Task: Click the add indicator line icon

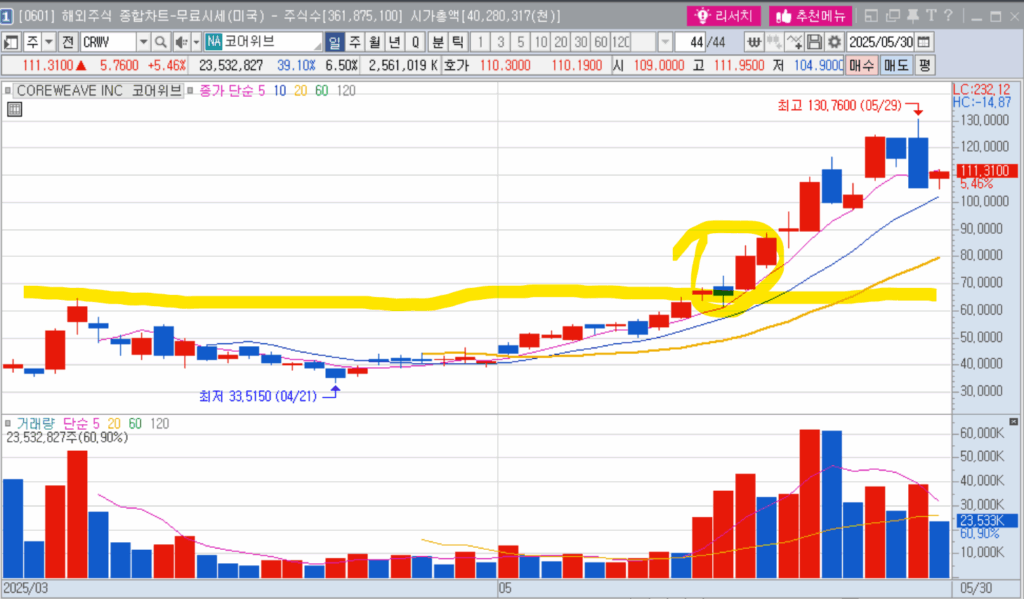Action: point(794,42)
